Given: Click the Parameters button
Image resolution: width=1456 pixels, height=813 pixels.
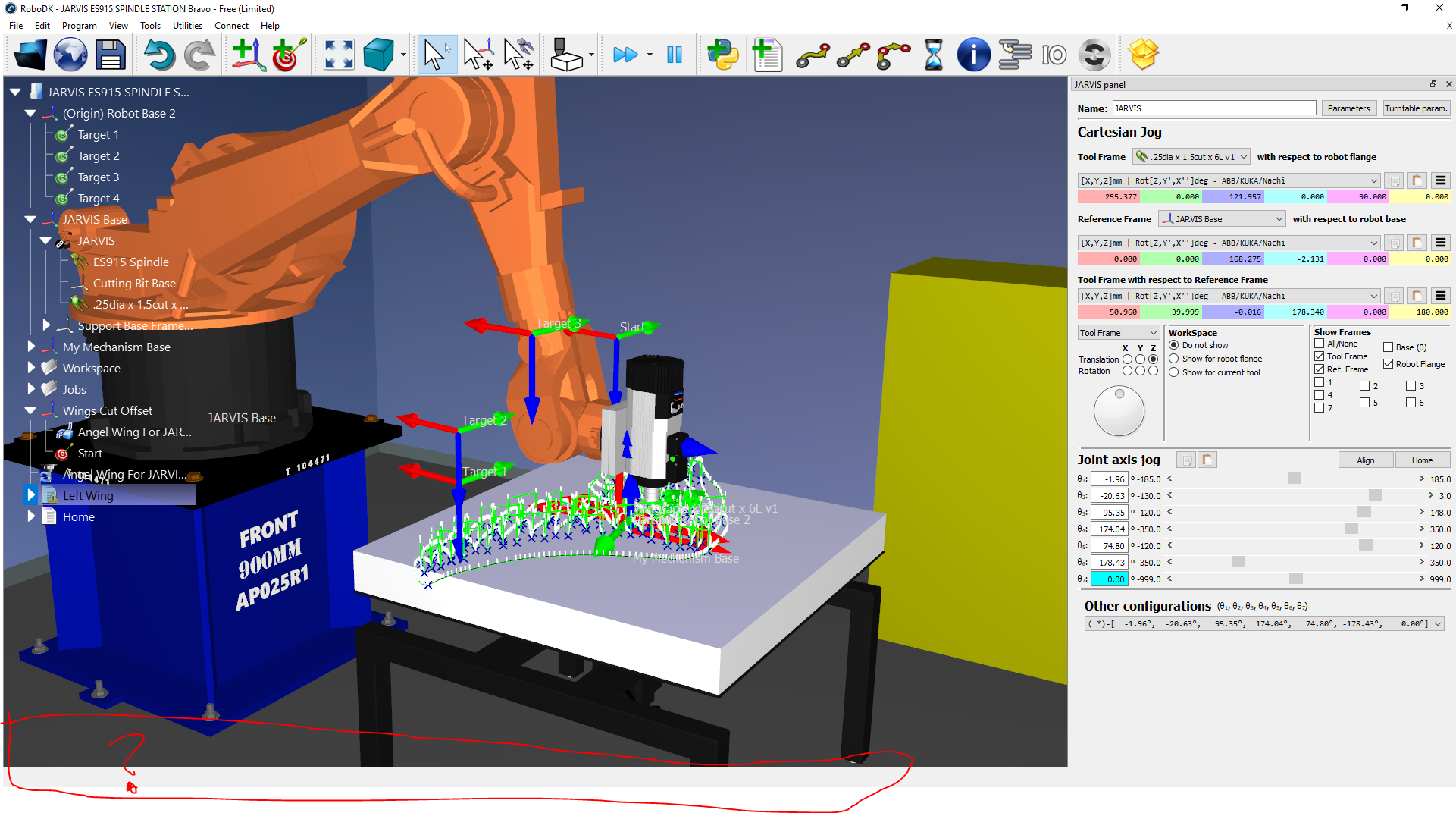Looking at the screenshot, I should coord(1348,108).
